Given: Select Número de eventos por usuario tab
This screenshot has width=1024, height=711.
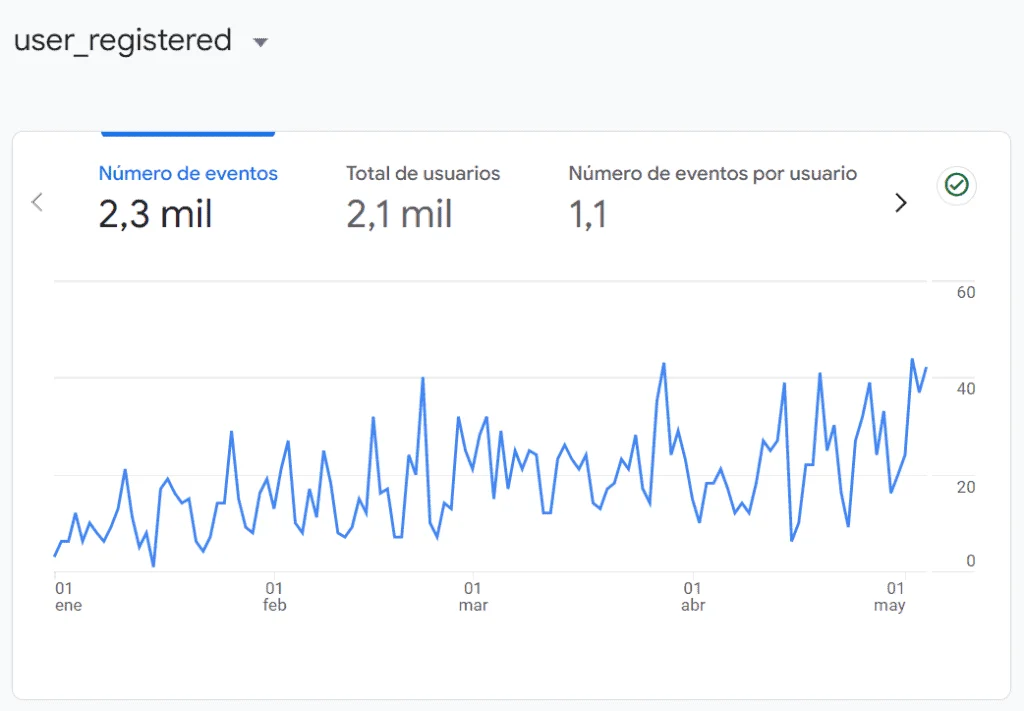Looking at the screenshot, I should point(712,173).
